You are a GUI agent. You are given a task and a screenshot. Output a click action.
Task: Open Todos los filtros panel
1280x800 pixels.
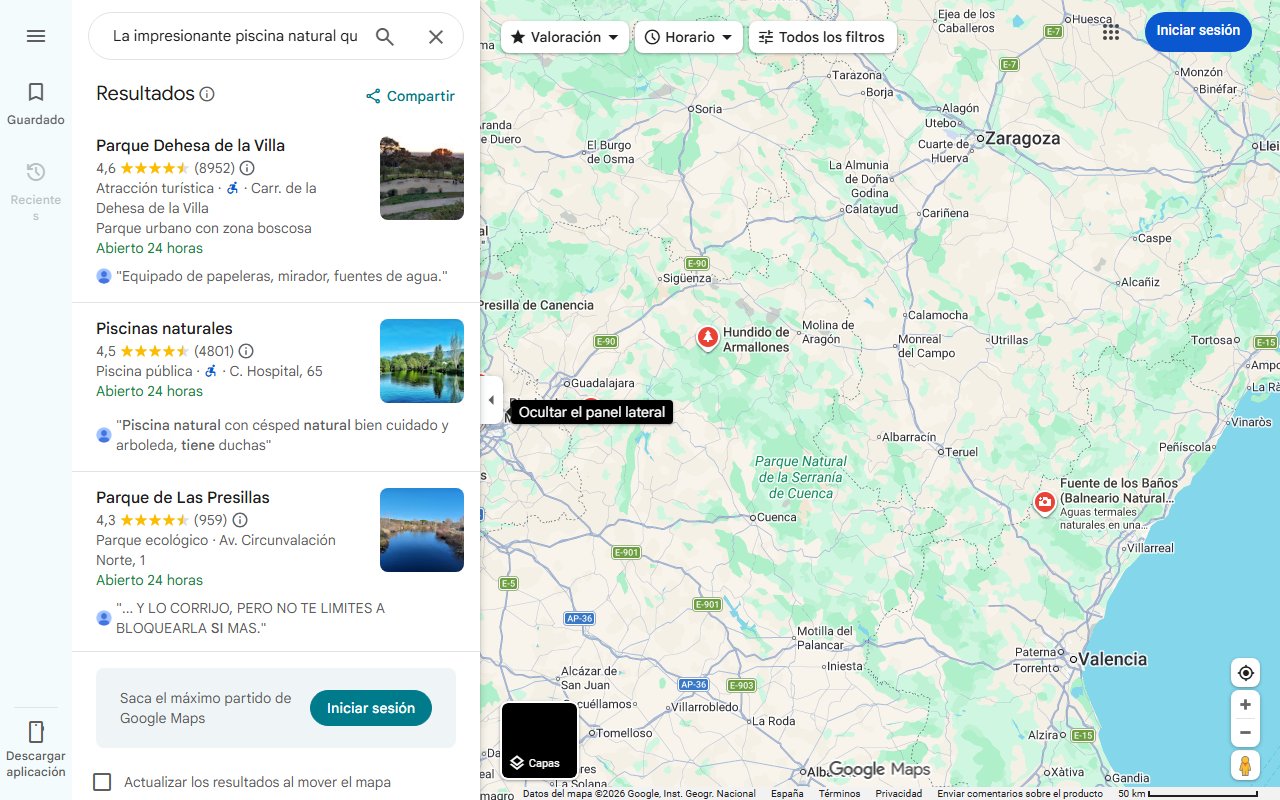click(x=822, y=36)
